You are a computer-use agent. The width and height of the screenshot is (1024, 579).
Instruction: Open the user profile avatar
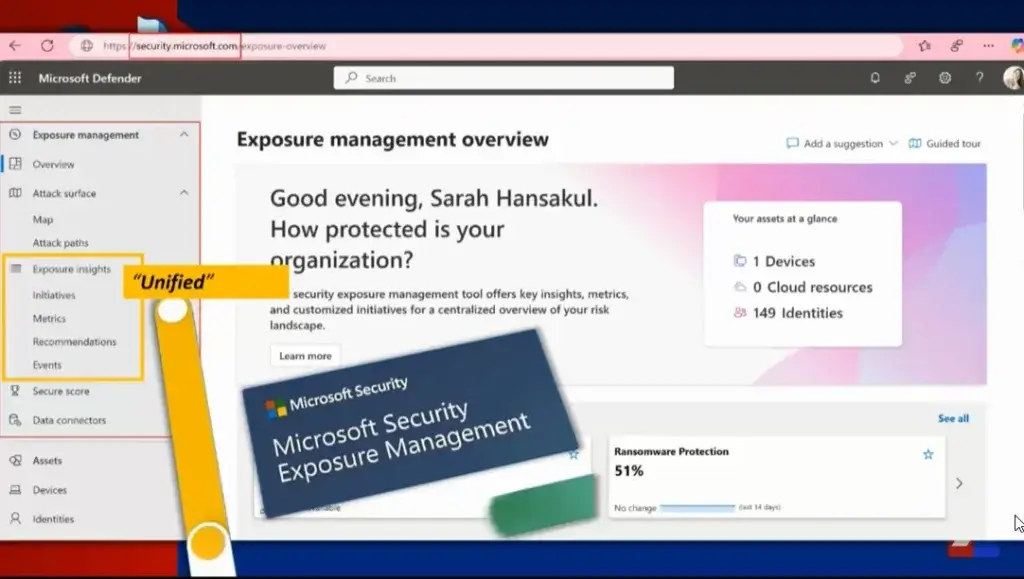click(1013, 78)
